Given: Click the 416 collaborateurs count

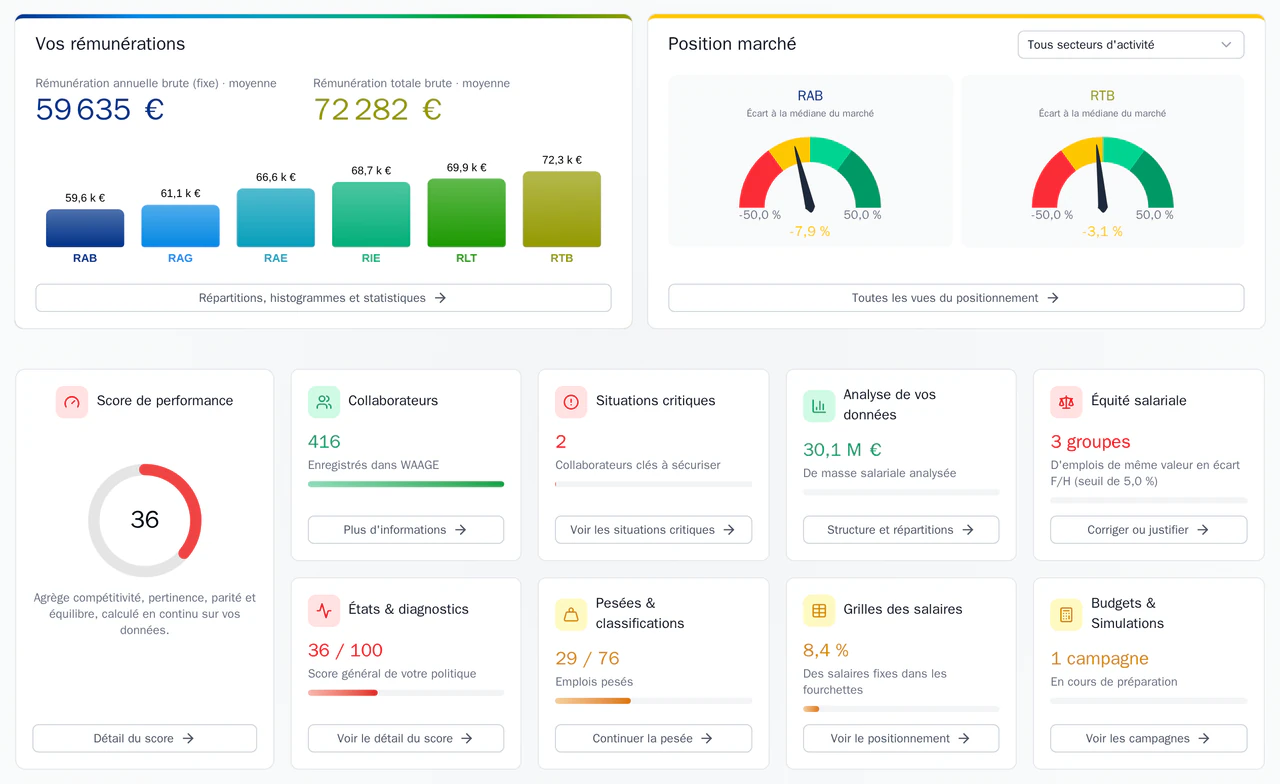Looking at the screenshot, I should click(x=324, y=442).
